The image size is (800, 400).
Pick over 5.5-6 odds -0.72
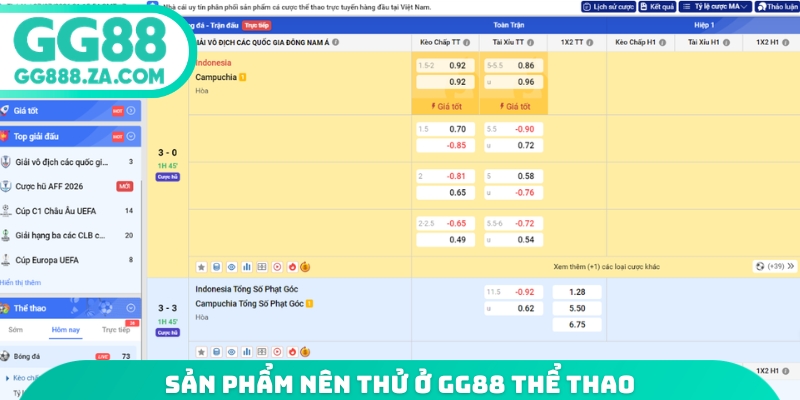coord(513,223)
